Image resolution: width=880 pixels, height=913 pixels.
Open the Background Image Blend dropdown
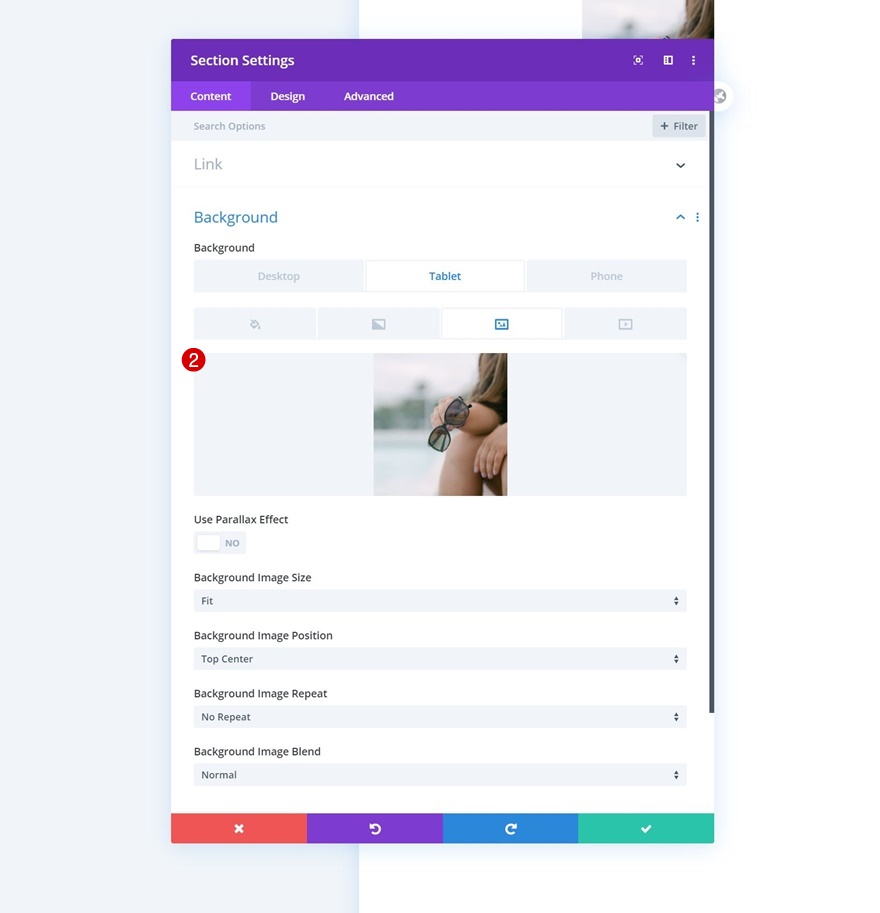click(x=440, y=774)
